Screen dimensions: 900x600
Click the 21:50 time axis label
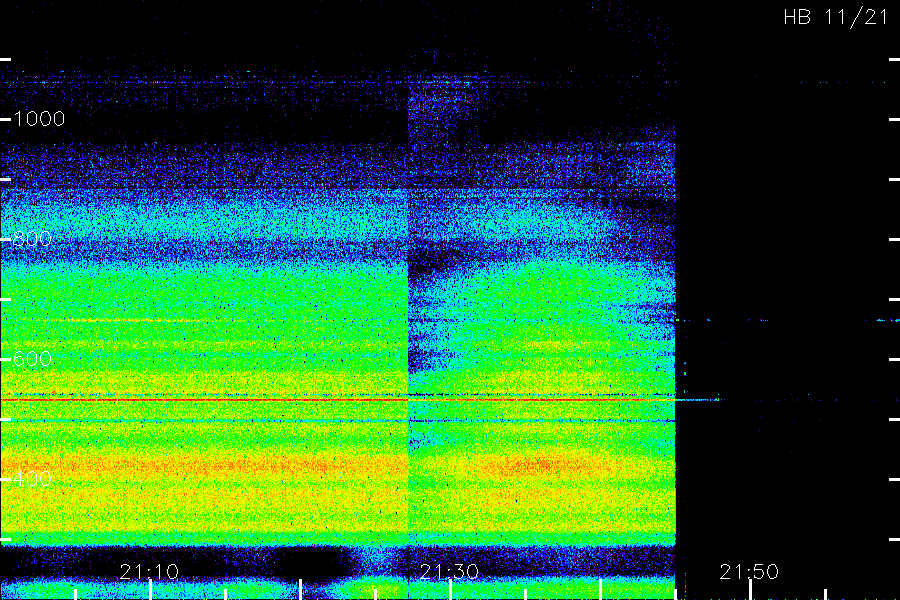tap(749, 571)
